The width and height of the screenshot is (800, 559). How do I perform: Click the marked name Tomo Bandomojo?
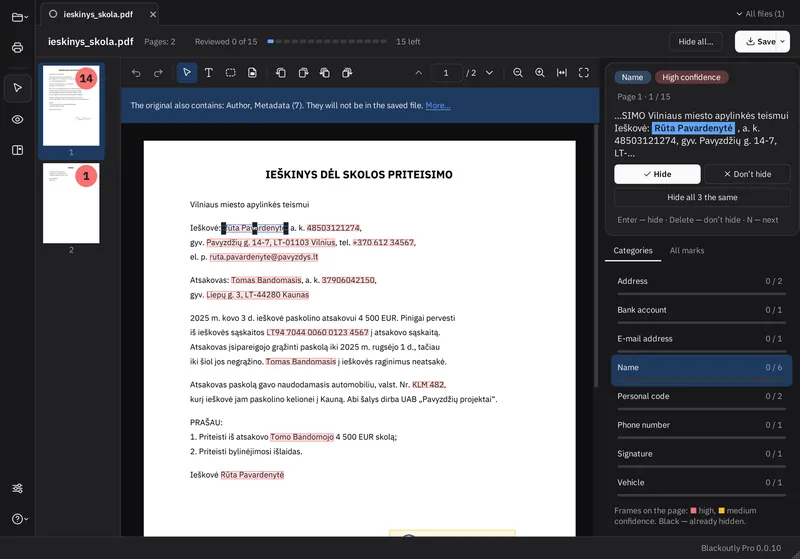pyautogui.click(x=302, y=437)
